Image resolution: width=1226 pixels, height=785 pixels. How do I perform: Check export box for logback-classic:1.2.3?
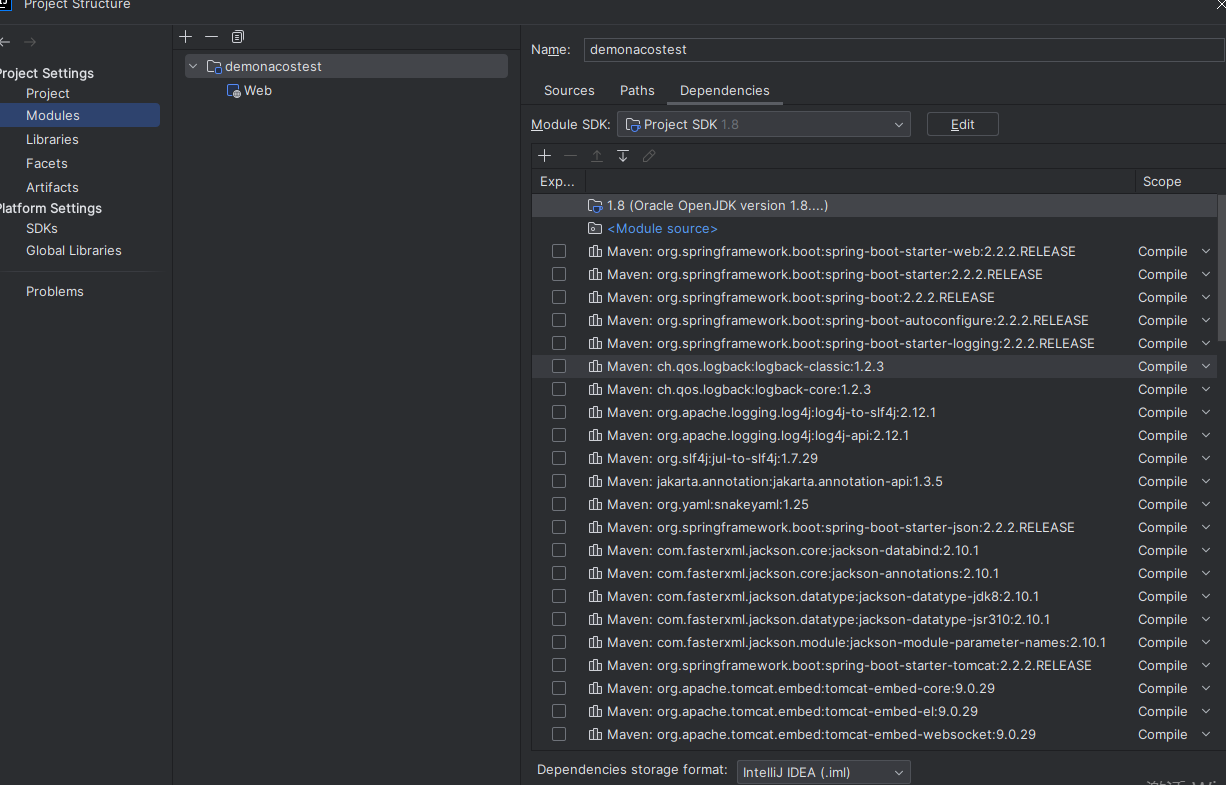pos(559,366)
